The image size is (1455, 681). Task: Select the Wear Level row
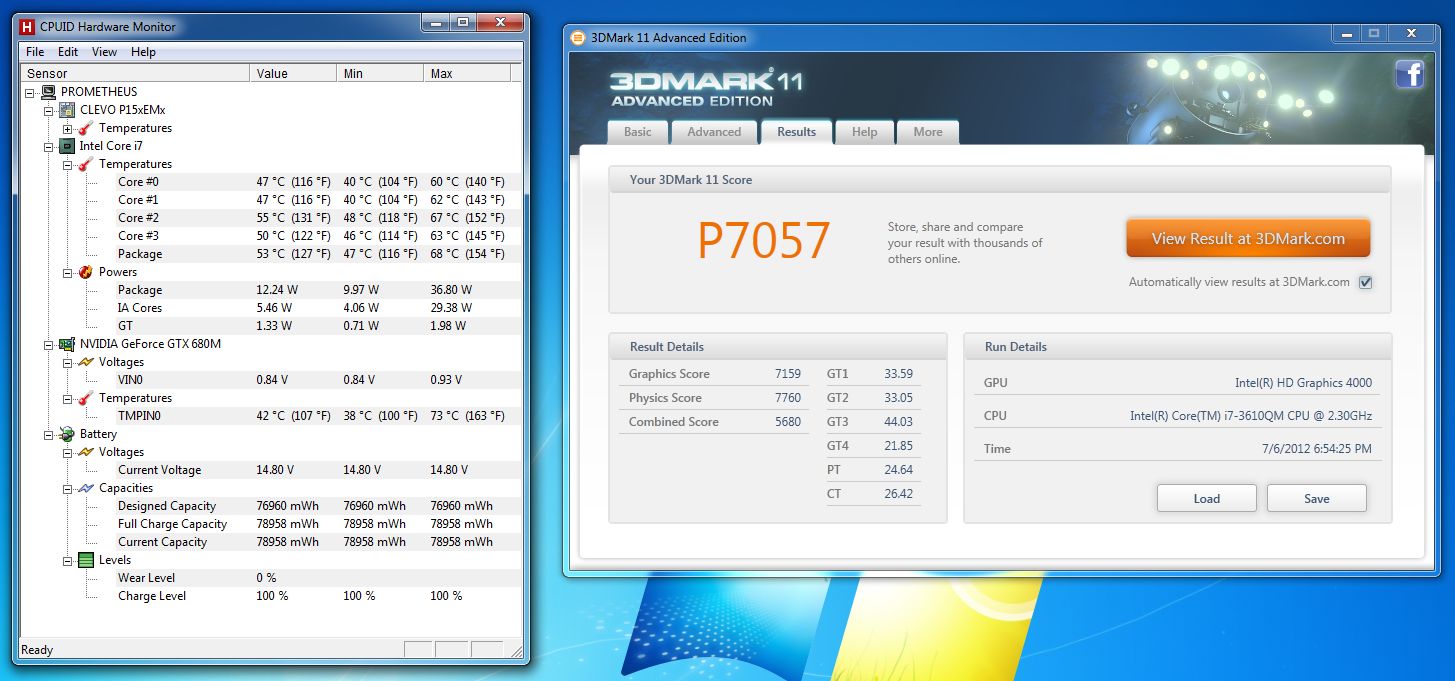point(271,578)
